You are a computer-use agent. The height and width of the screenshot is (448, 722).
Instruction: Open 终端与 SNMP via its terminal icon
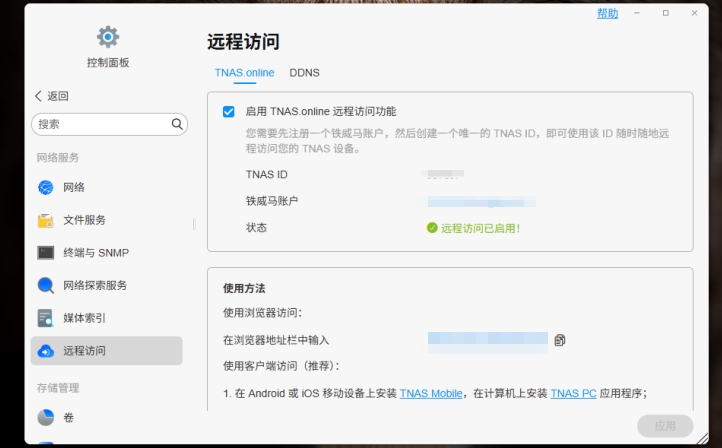46,253
